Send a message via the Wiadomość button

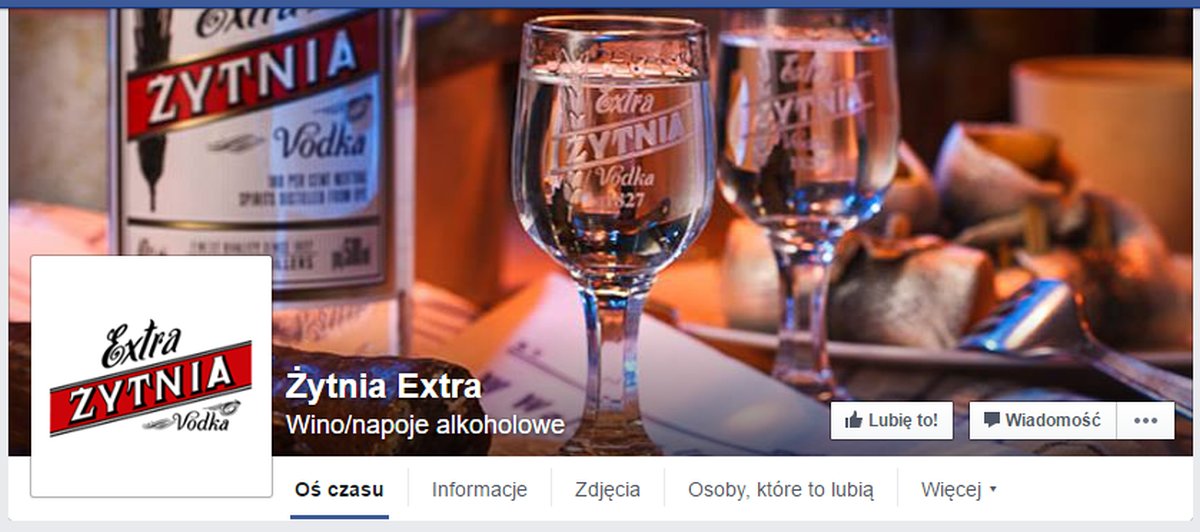[x=1043, y=421]
